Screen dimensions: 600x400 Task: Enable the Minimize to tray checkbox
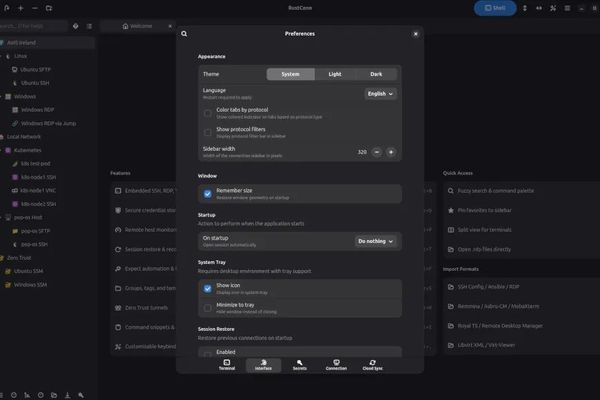[208, 308]
